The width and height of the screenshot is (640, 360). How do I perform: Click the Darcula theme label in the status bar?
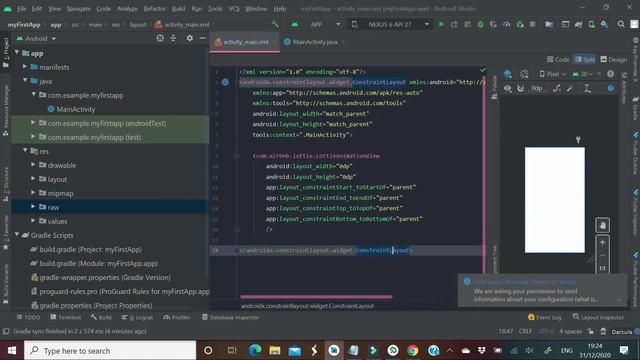point(622,331)
